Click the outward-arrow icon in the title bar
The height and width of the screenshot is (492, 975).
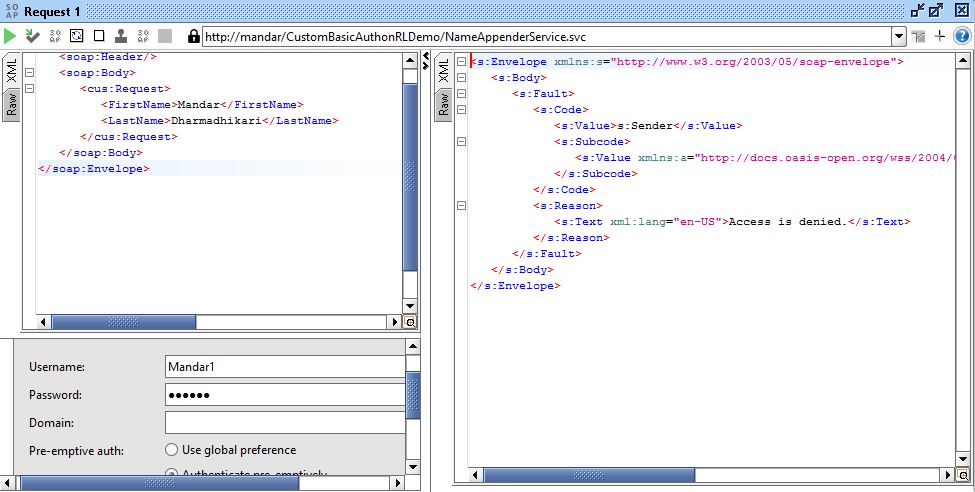[x=936, y=11]
